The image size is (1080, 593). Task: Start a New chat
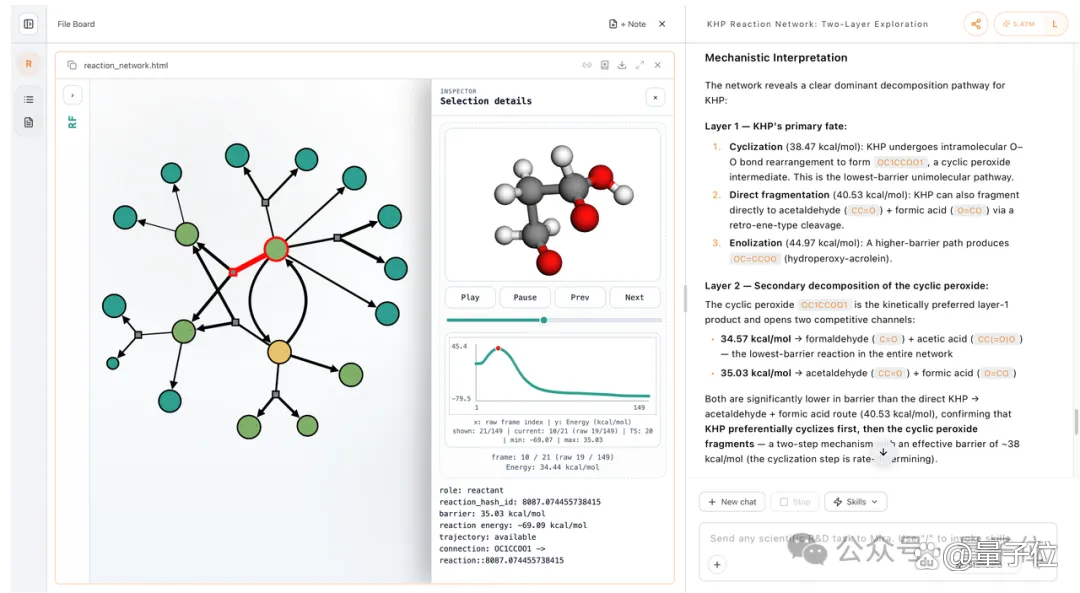tap(732, 501)
